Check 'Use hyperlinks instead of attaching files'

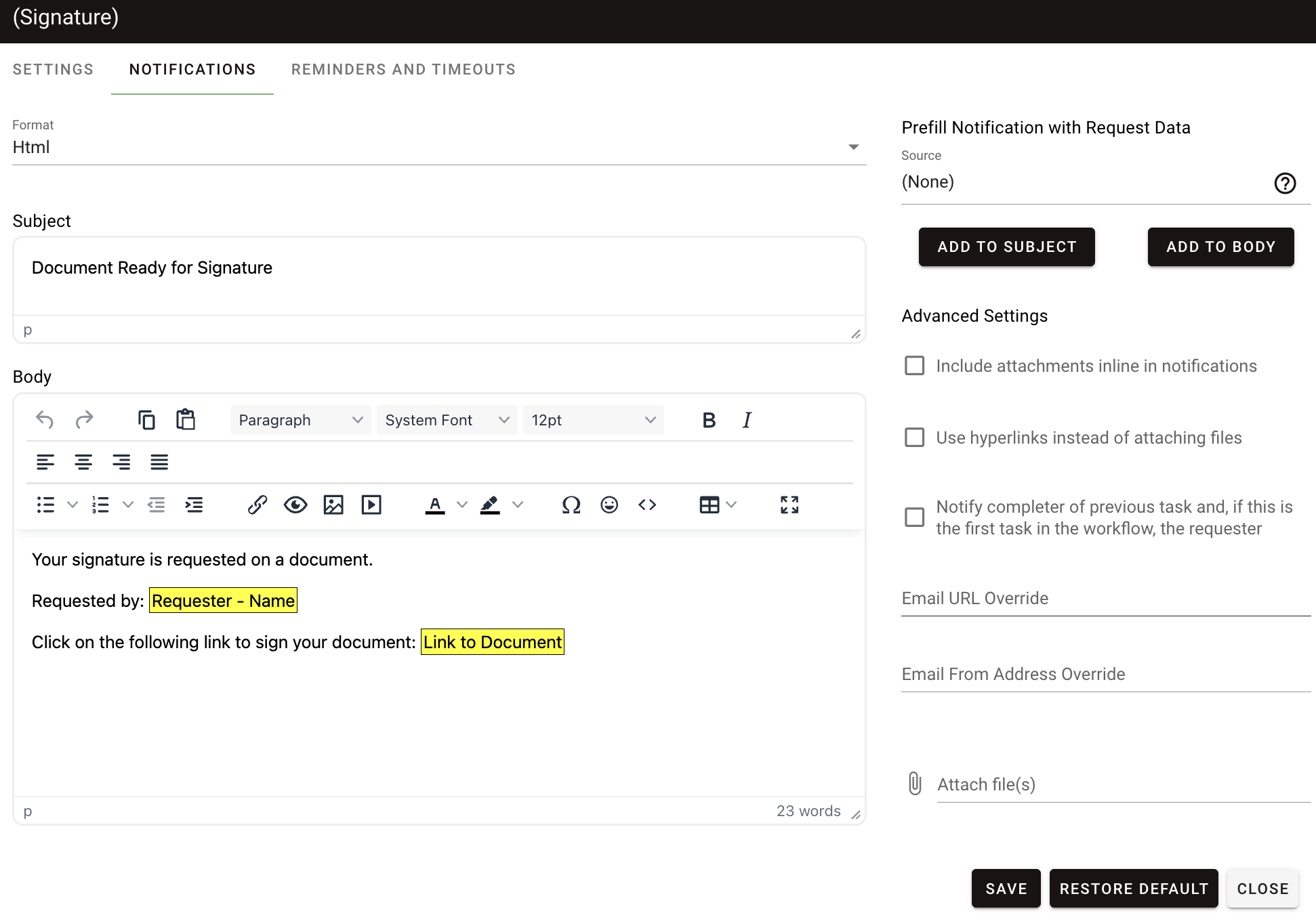tap(914, 438)
